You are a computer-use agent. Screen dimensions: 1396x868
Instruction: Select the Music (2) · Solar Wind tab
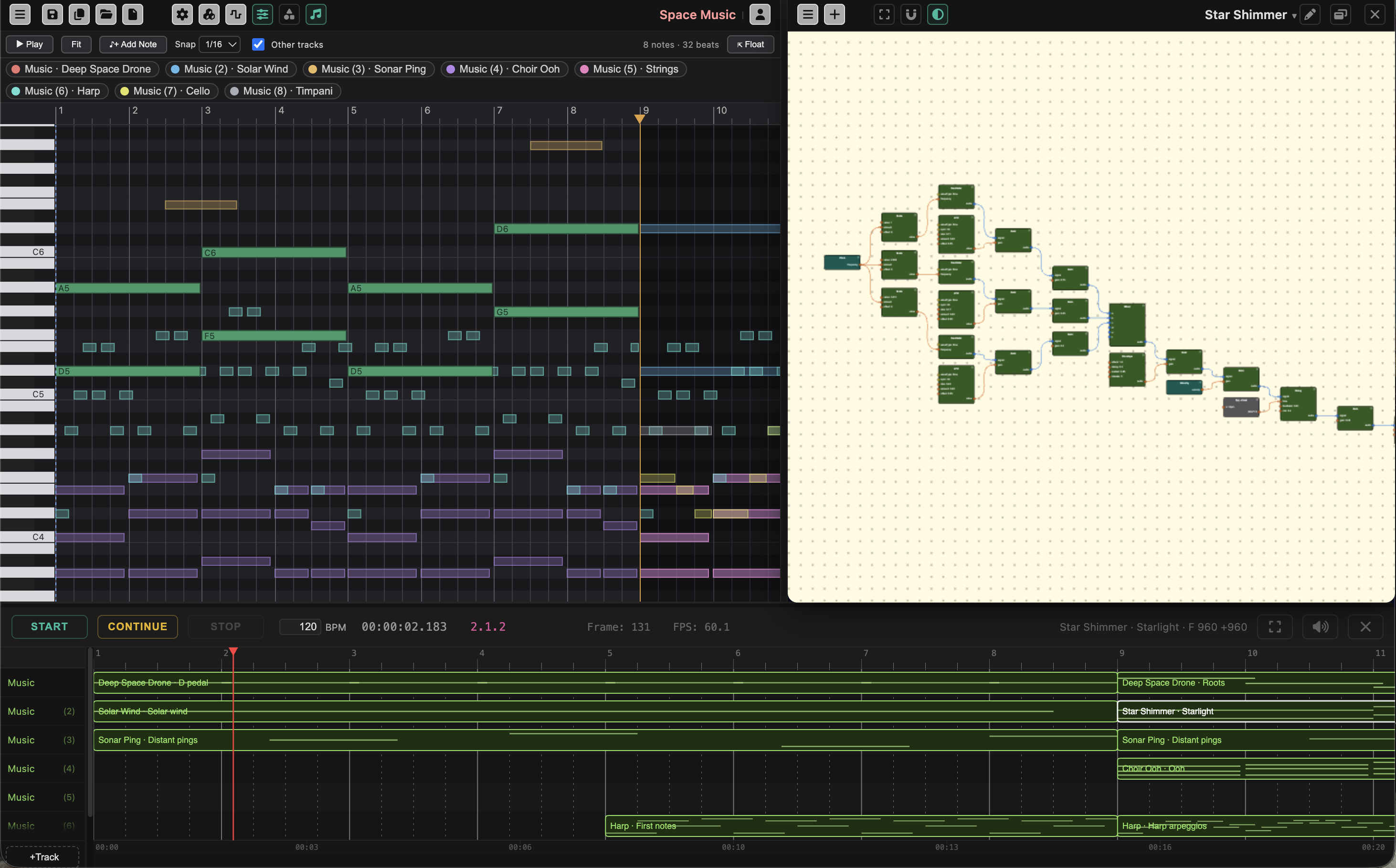(x=231, y=69)
